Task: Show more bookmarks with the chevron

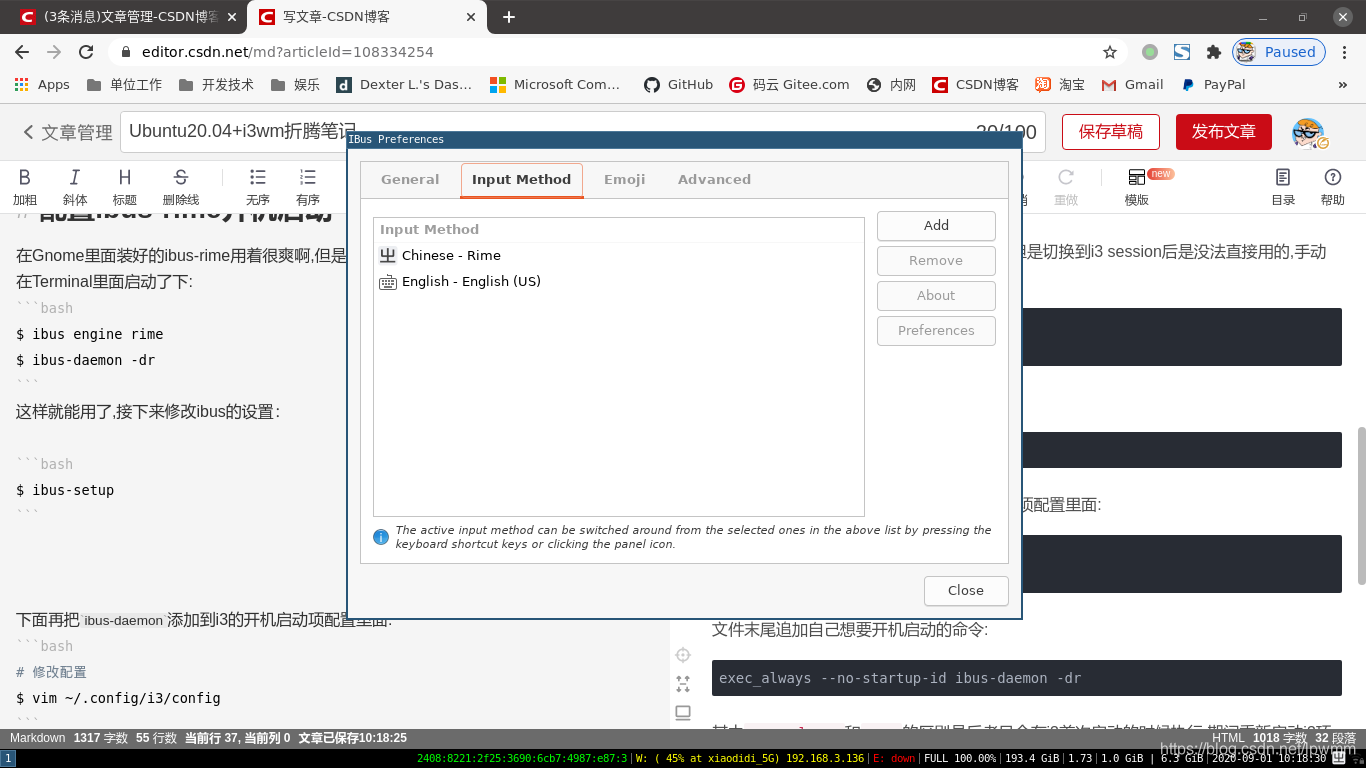Action: coord(1343,85)
